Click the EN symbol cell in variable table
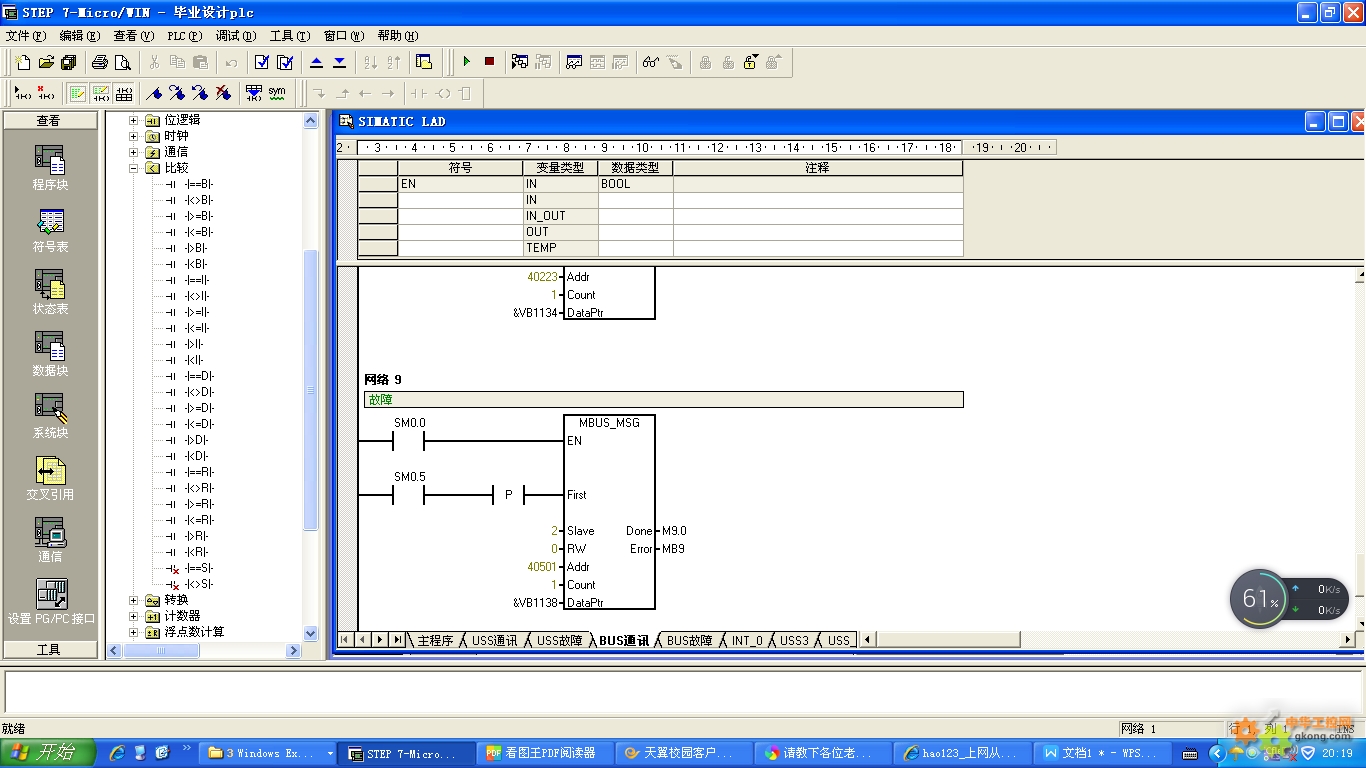This screenshot has width=1366, height=768. coord(460,184)
